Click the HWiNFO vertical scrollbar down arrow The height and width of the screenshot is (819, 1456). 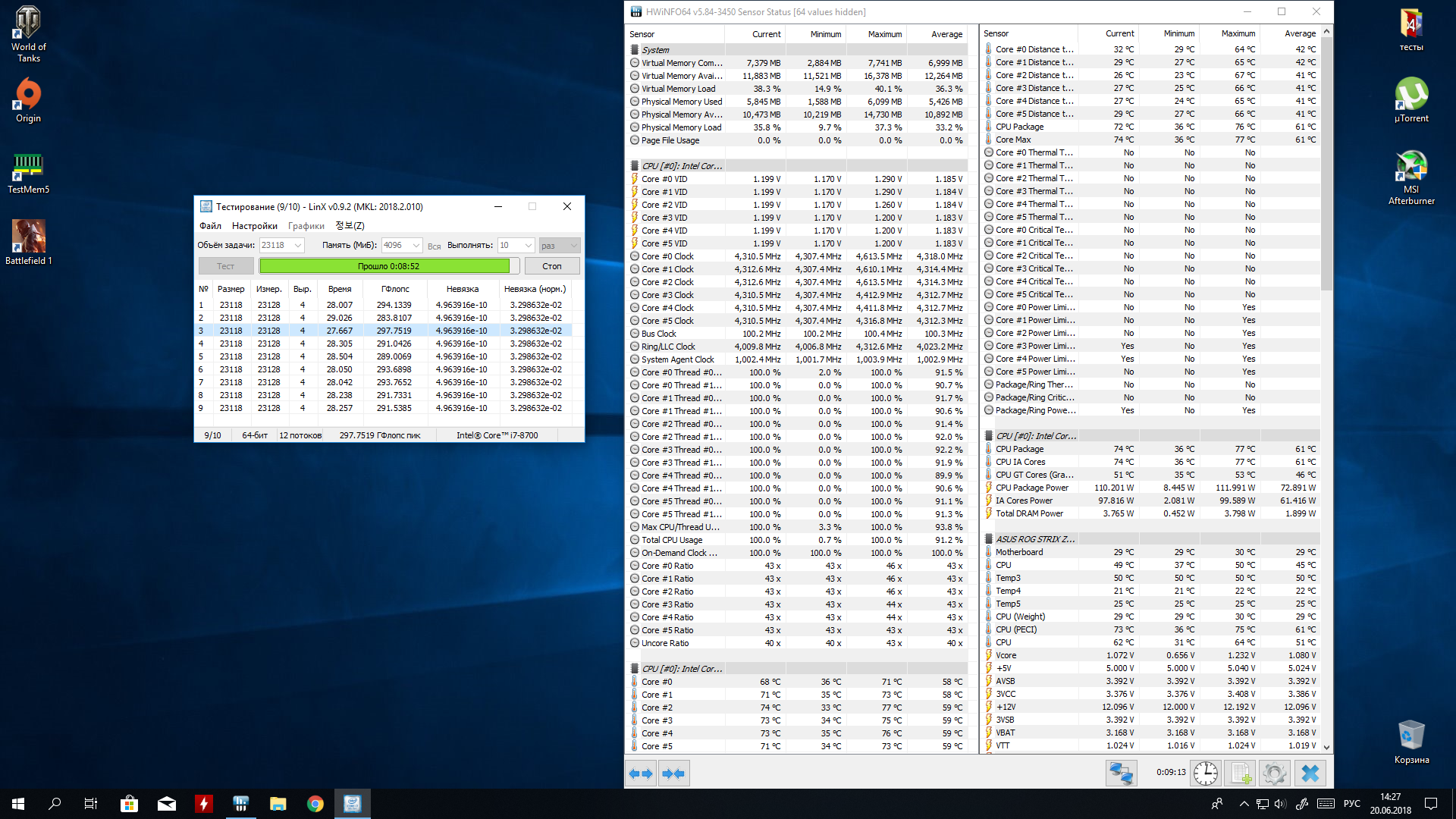1326,747
